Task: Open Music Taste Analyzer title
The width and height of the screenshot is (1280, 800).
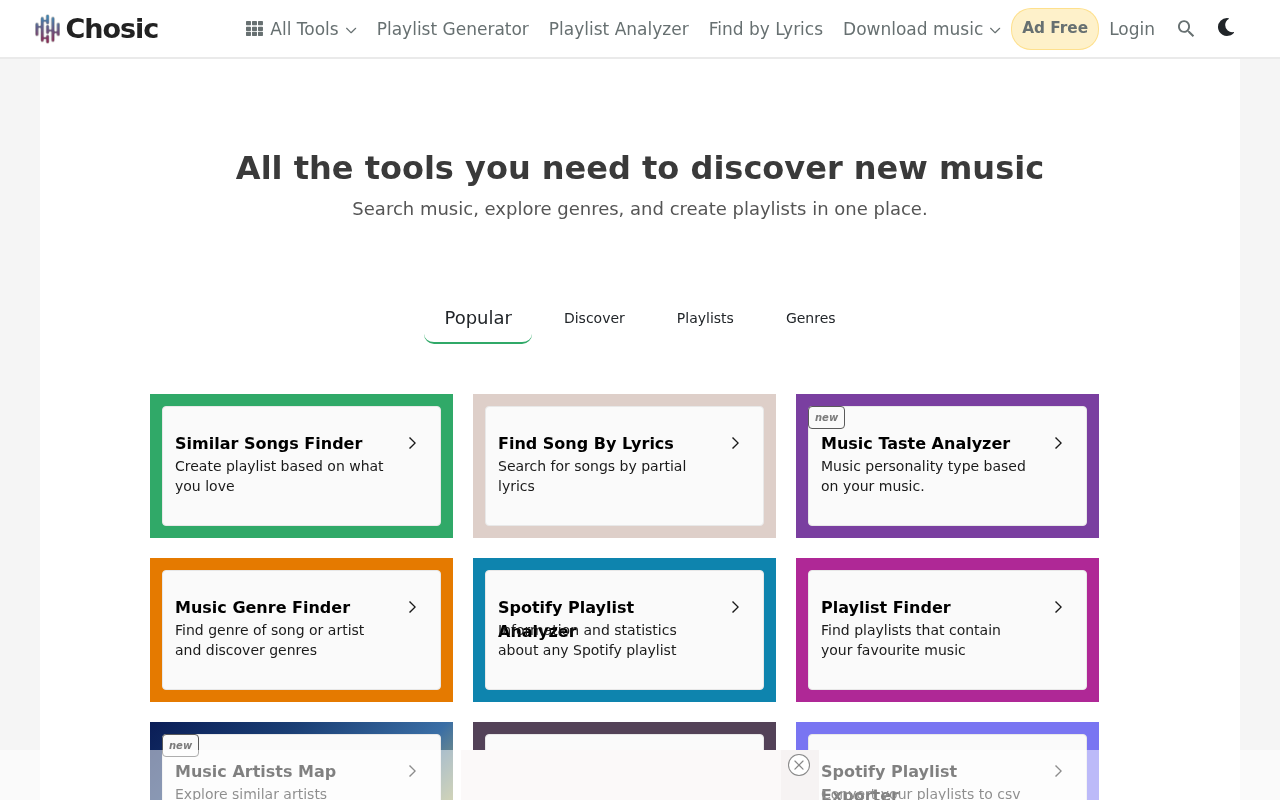Action: (916, 443)
